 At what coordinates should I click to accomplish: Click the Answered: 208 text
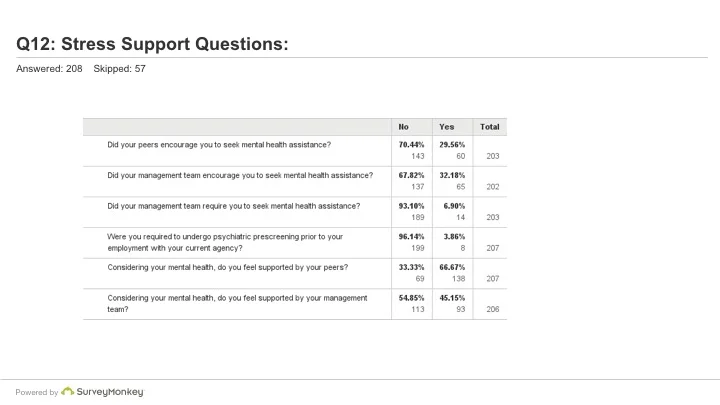point(49,69)
